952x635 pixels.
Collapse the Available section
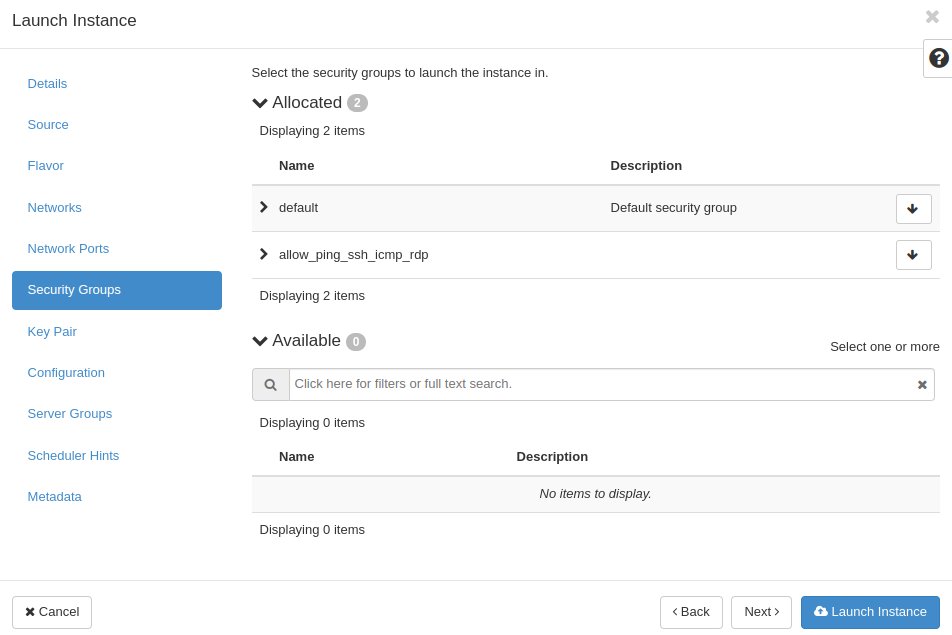(260, 341)
